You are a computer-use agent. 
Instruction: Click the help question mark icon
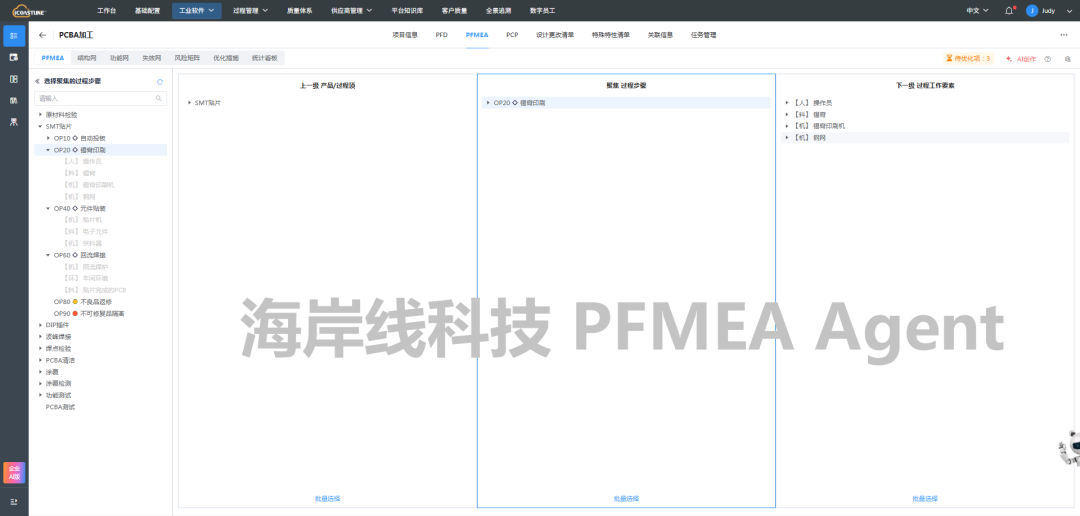pos(1048,59)
